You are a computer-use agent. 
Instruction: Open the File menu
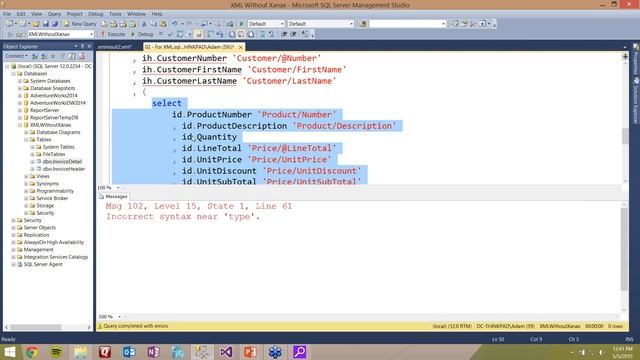click(7, 14)
